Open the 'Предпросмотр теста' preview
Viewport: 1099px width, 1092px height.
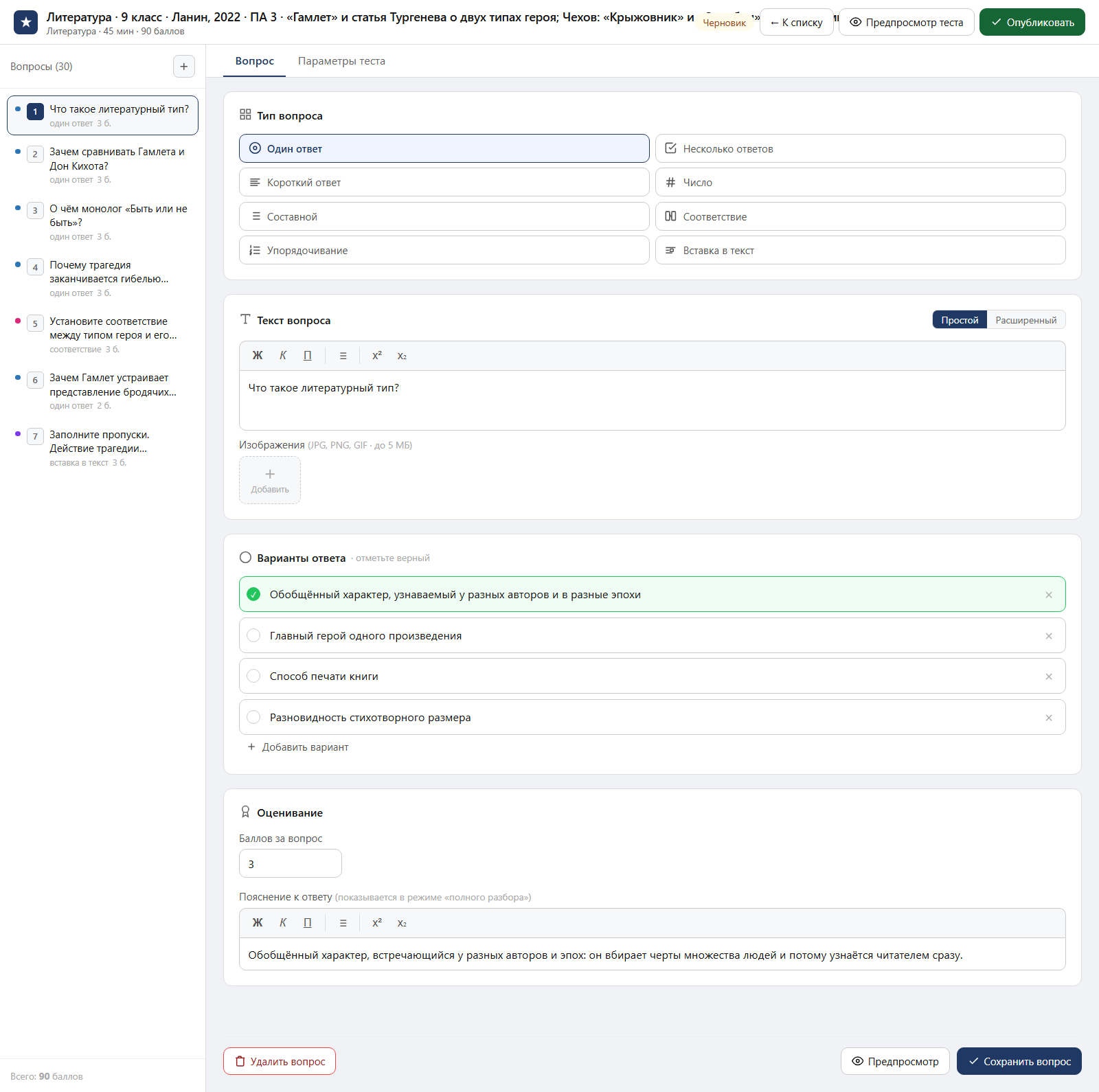tap(907, 22)
